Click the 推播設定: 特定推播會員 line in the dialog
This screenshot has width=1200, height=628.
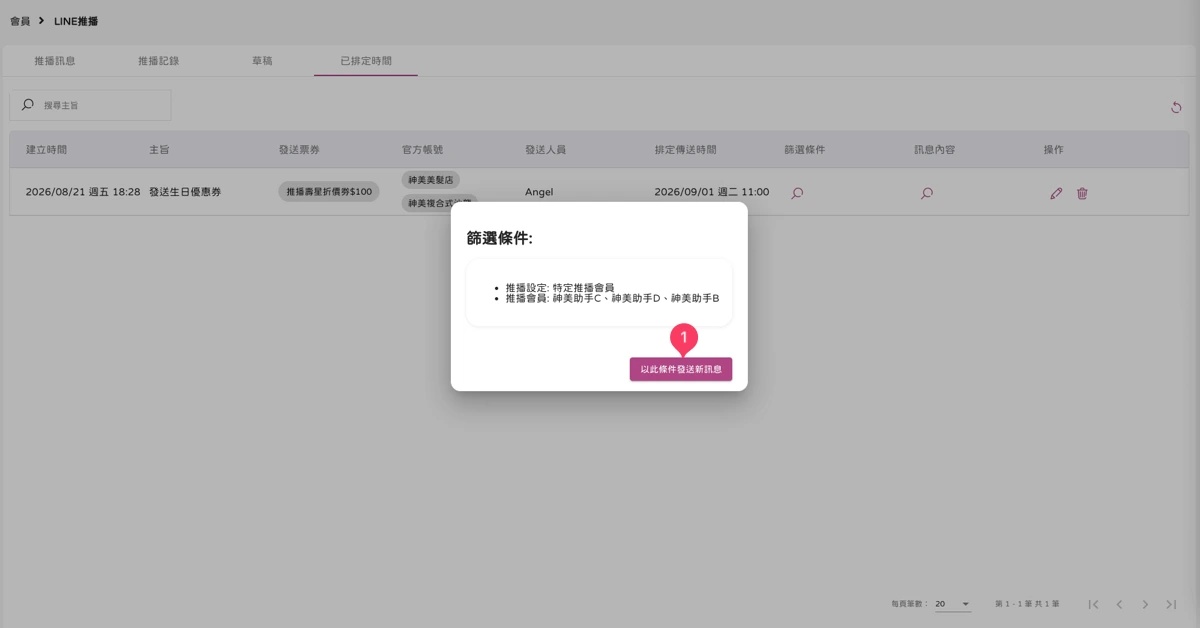tap(560, 288)
